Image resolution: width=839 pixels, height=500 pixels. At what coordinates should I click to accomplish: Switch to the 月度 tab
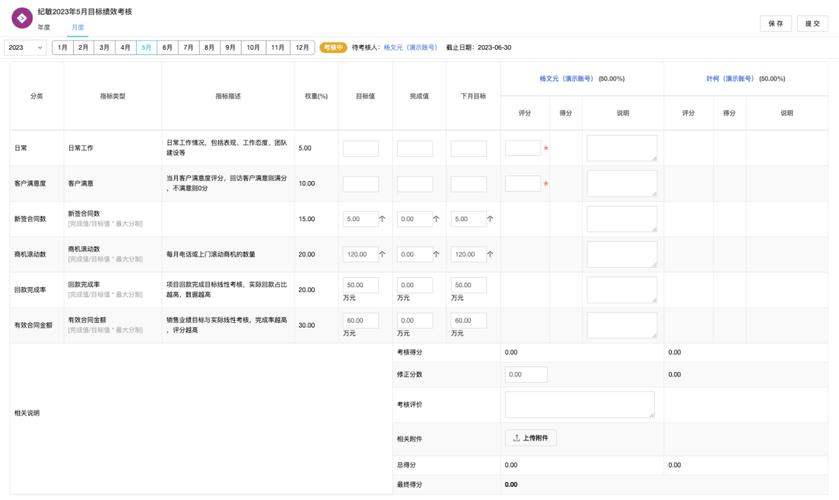click(x=78, y=27)
